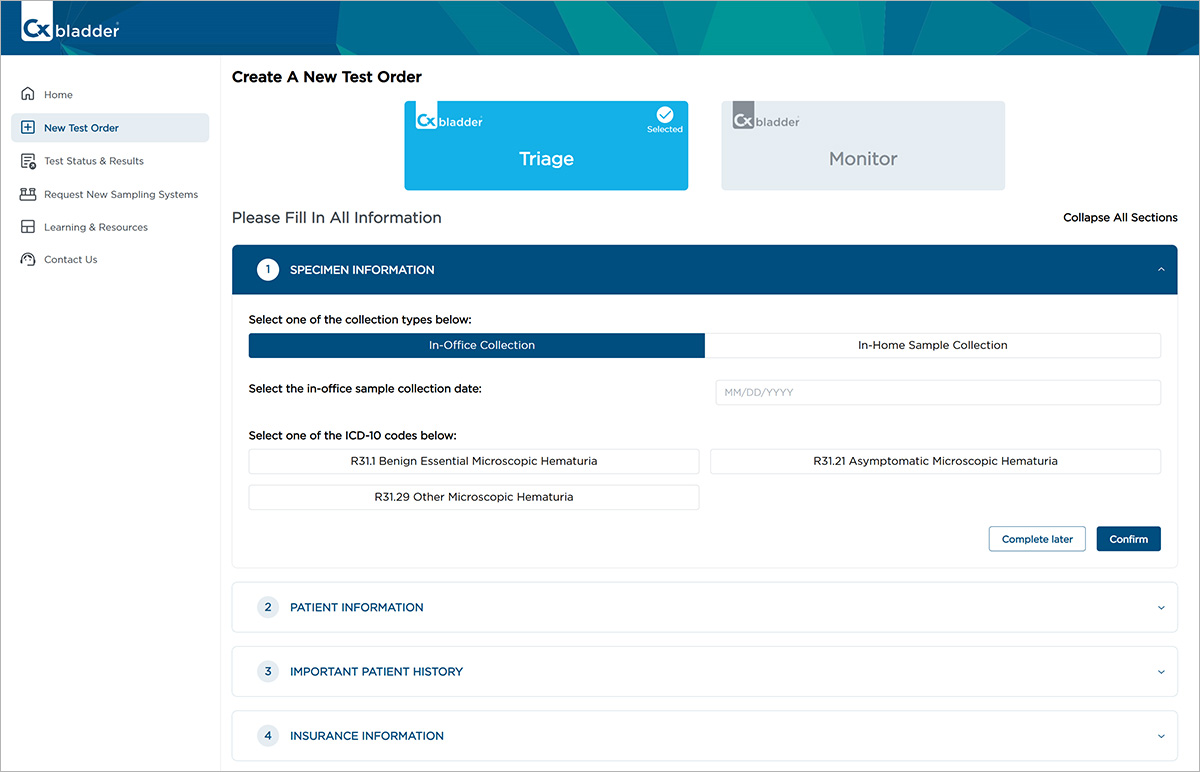This screenshot has width=1200, height=772.
Task: Click the New Test Order plus icon
Action: coord(28,128)
